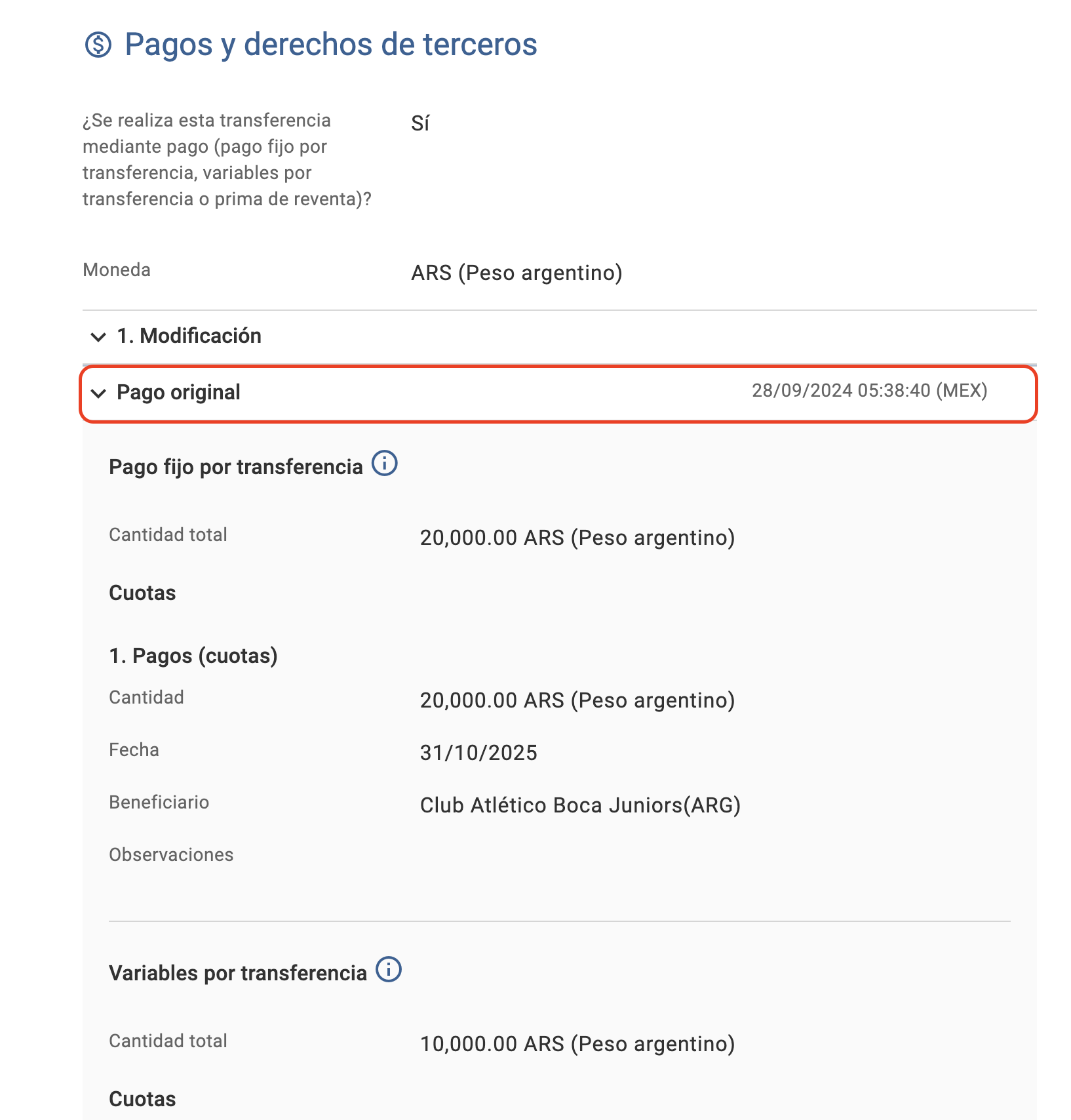
Task: Click the ARS (Peso argentino) currency value
Action: point(516,273)
